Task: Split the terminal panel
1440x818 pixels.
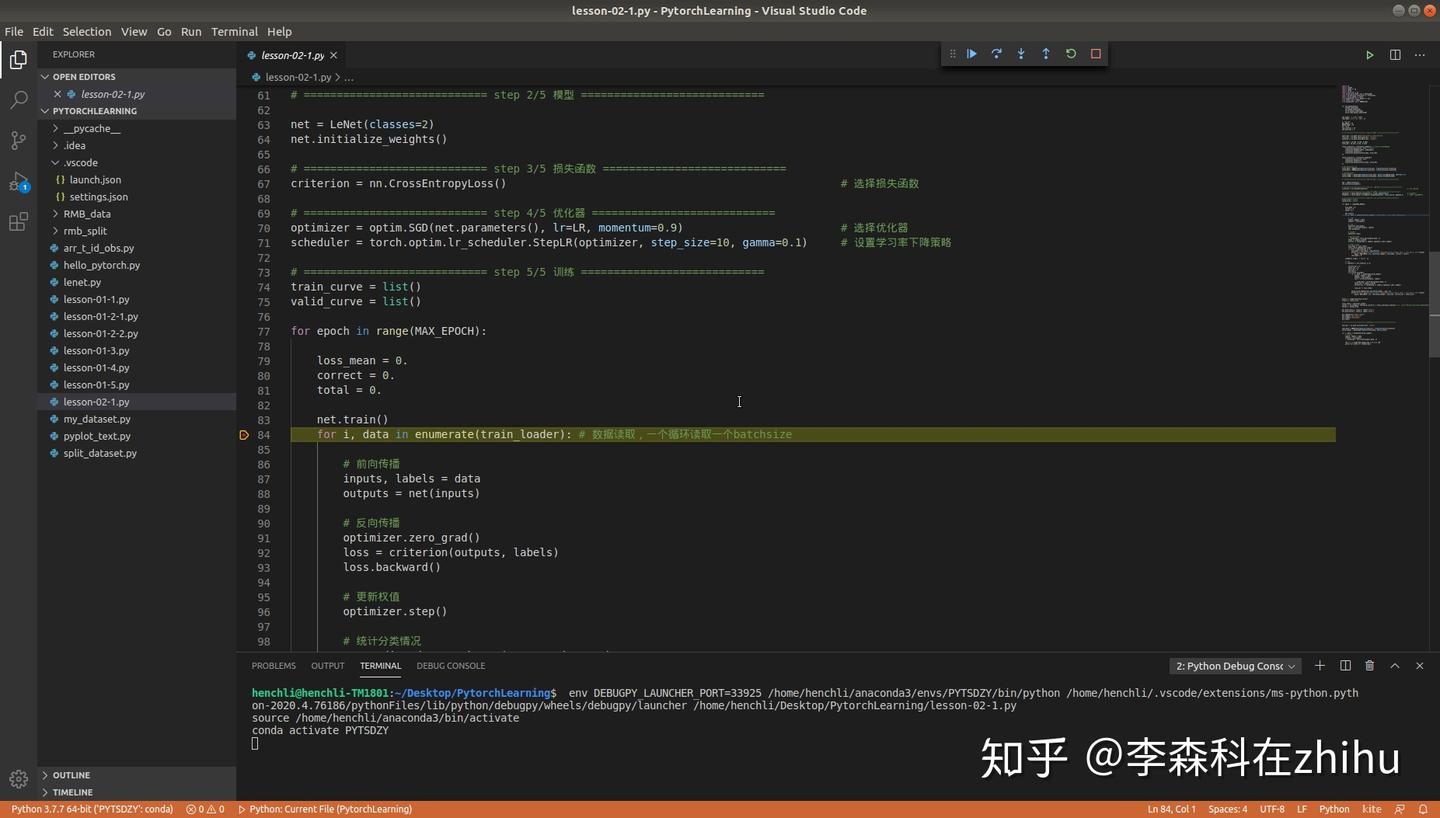Action: pyautogui.click(x=1345, y=665)
